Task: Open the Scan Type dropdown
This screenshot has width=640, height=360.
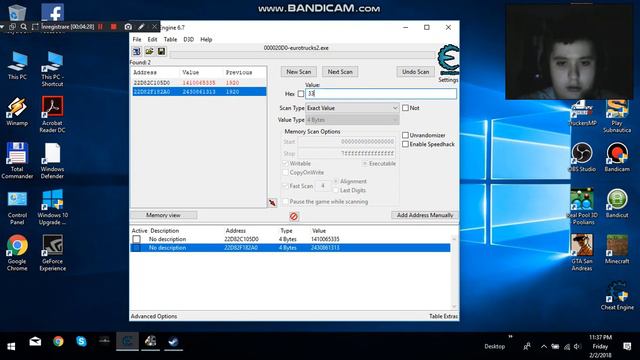Action: point(352,108)
